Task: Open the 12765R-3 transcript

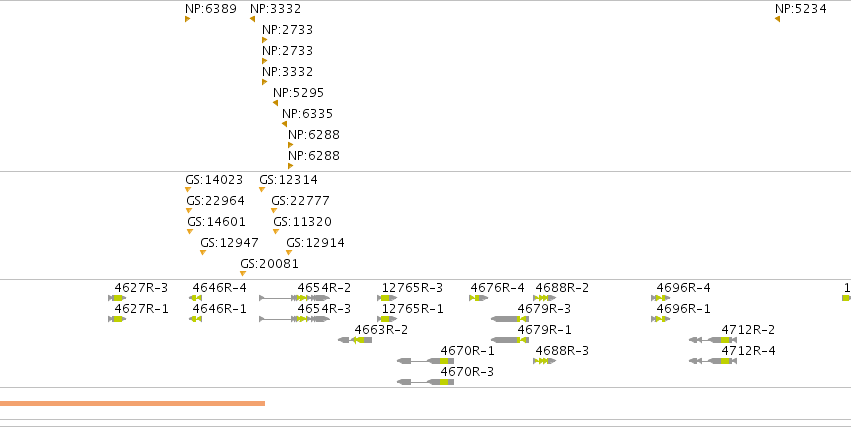Action: tap(387, 298)
